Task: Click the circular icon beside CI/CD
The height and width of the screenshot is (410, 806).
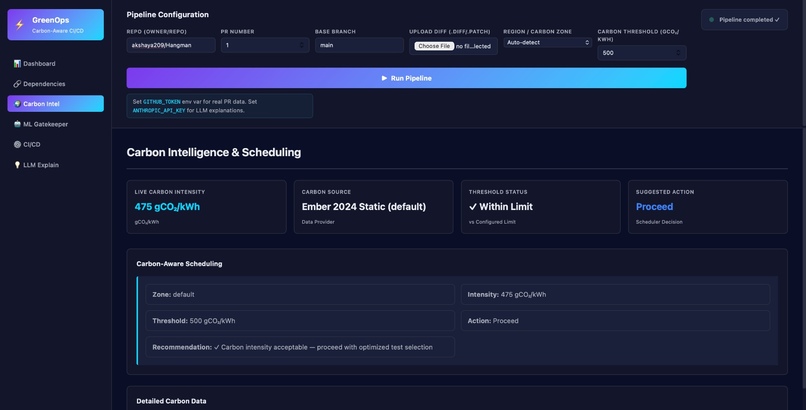Action: (17, 144)
